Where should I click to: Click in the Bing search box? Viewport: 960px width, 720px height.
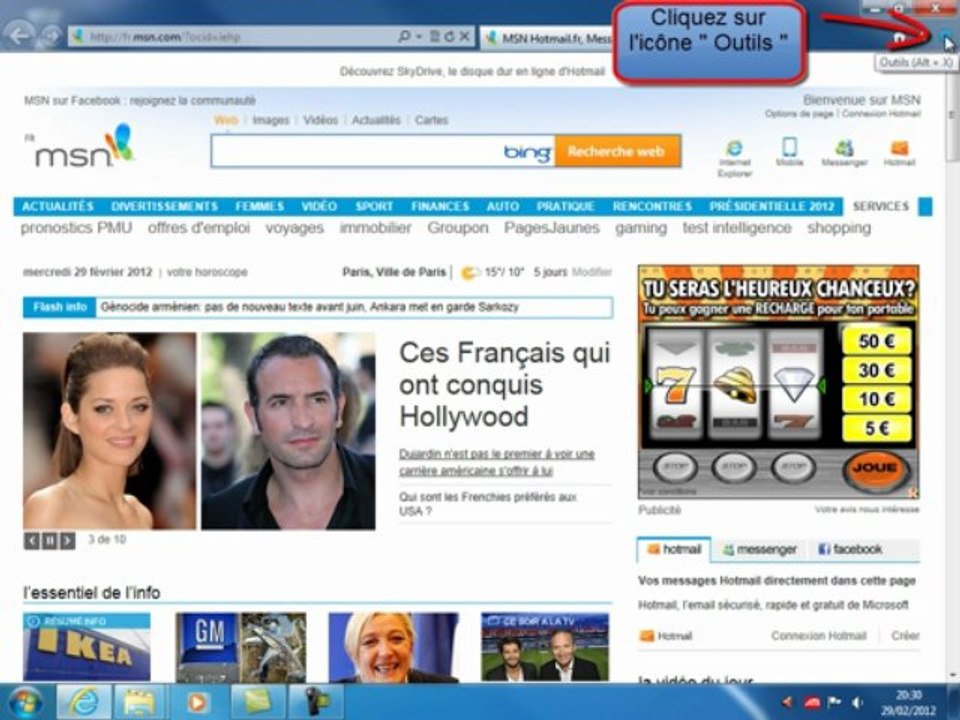pyautogui.click(x=358, y=151)
